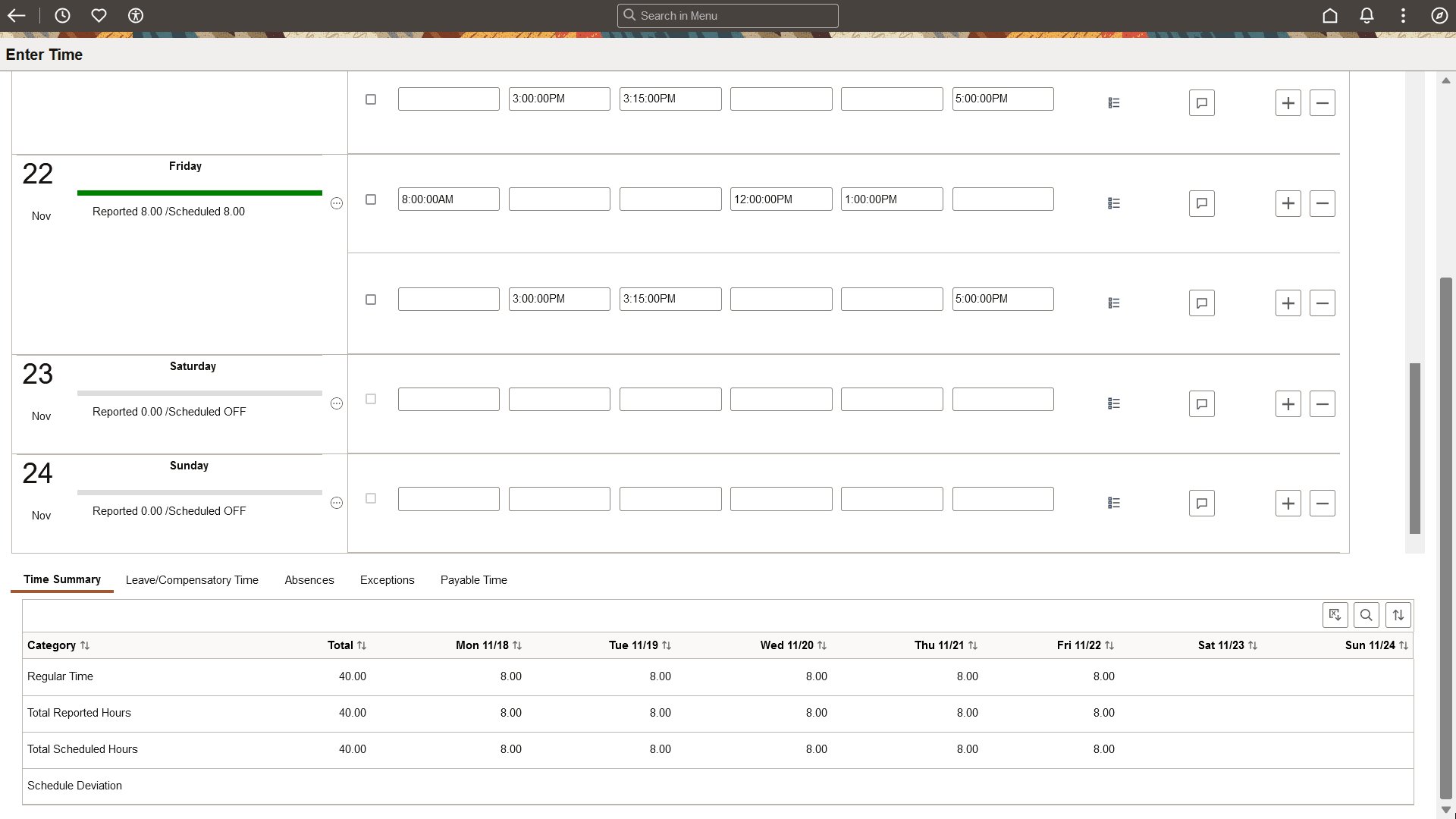Viewport: 1456px width, 819px height.
Task: Open comments for Friday first row
Action: [1201, 203]
